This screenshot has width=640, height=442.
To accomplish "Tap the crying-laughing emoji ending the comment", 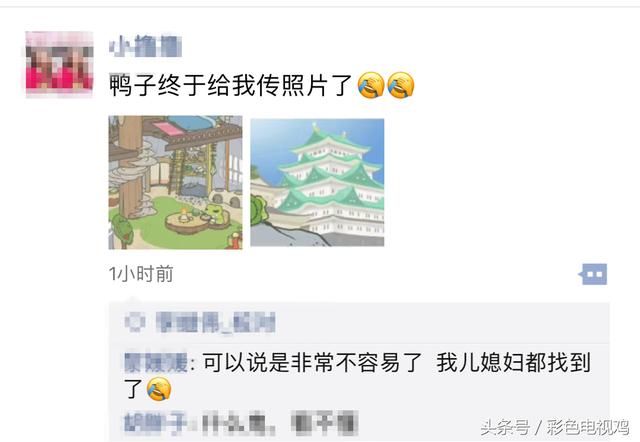I will [x=159, y=389].
